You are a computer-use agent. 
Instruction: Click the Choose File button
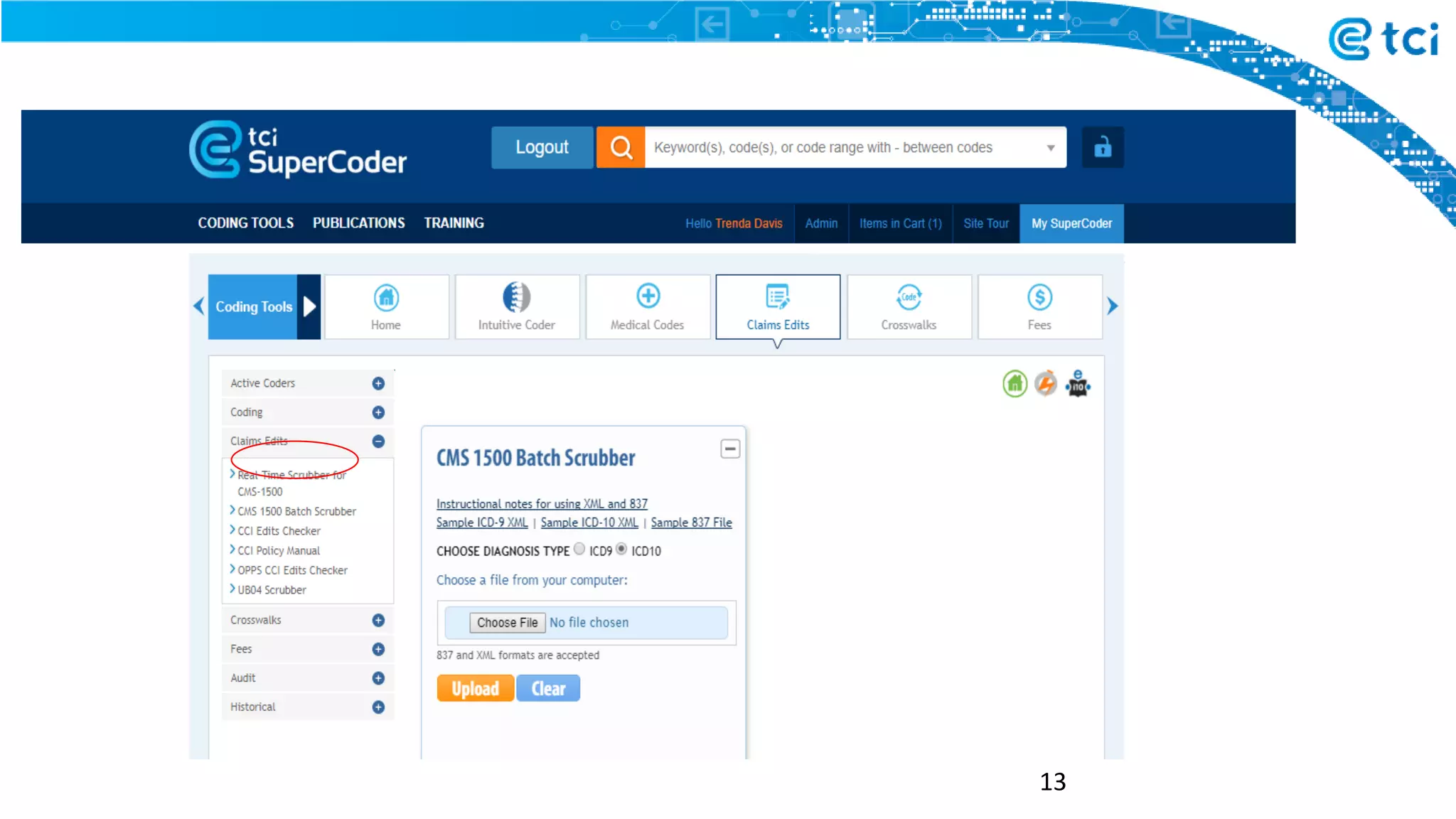pos(507,623)
